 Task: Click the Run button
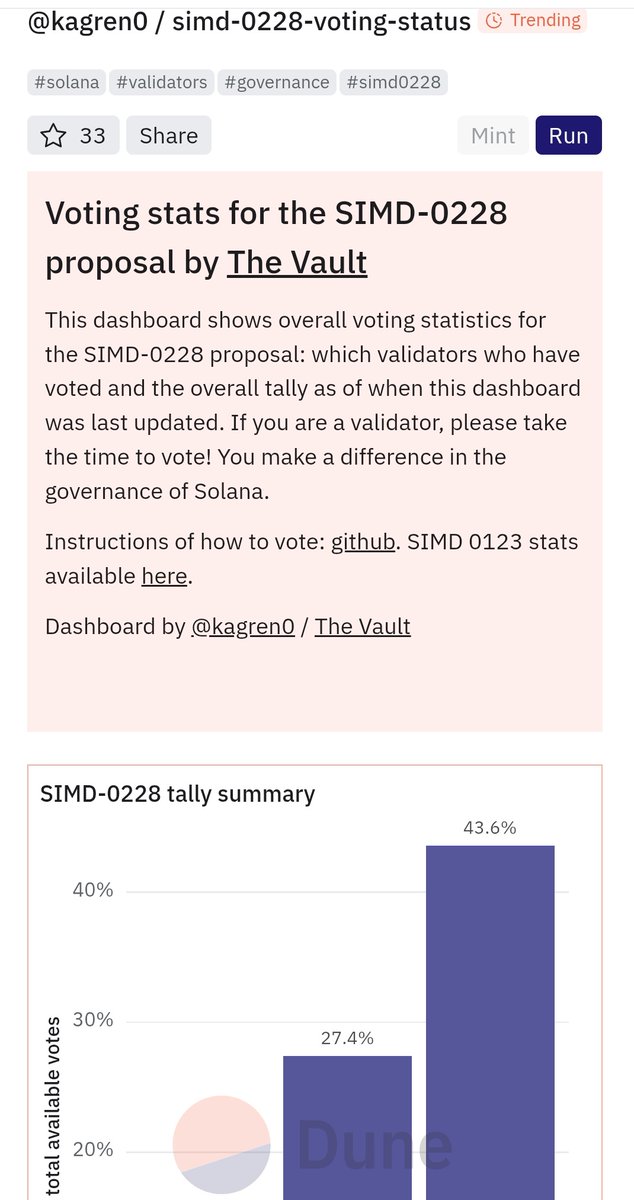pyautogui.click(x=568, y=135)
